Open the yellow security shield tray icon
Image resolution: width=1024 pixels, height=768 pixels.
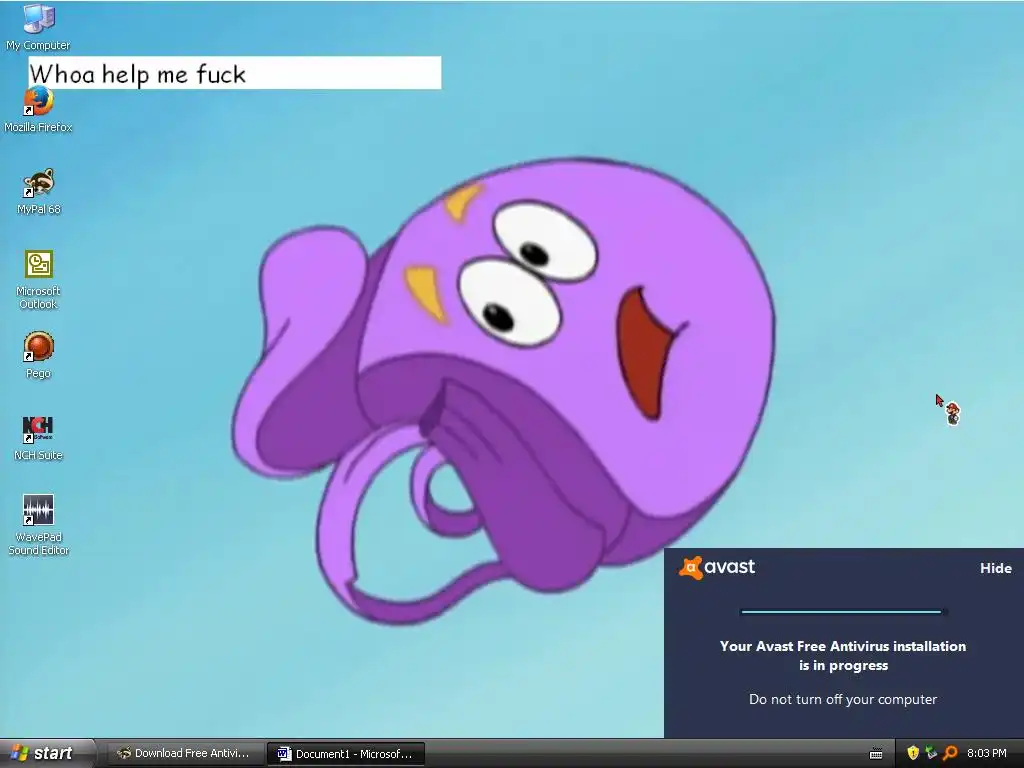[x=913, y=753]
